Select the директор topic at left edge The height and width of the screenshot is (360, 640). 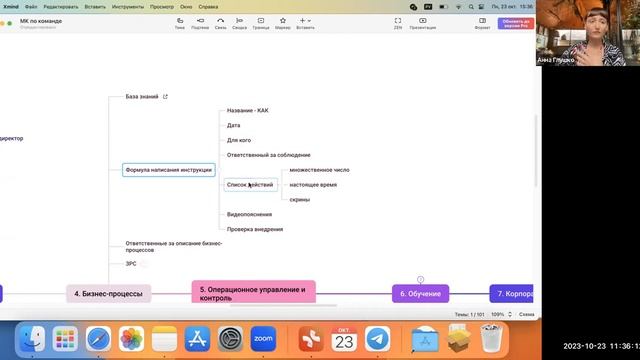11,138
